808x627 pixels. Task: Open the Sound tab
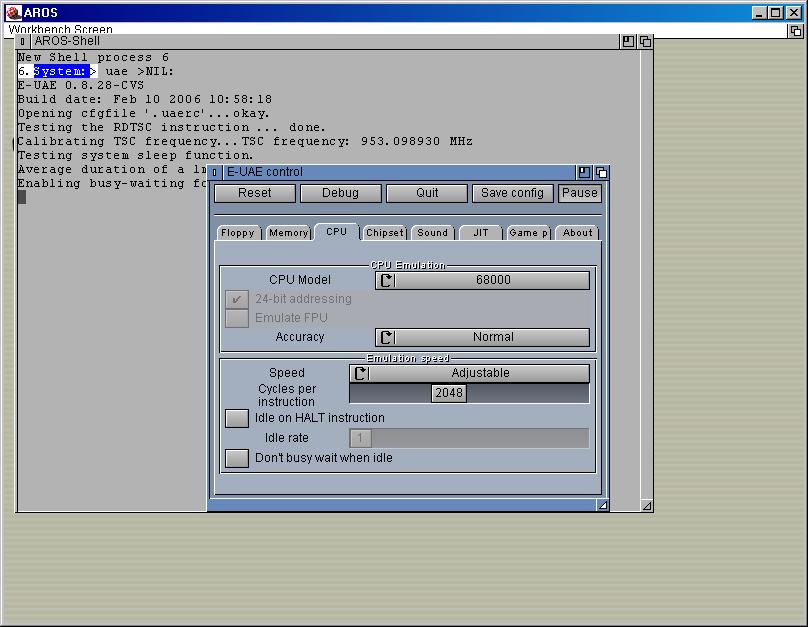(x=433, y=233)
